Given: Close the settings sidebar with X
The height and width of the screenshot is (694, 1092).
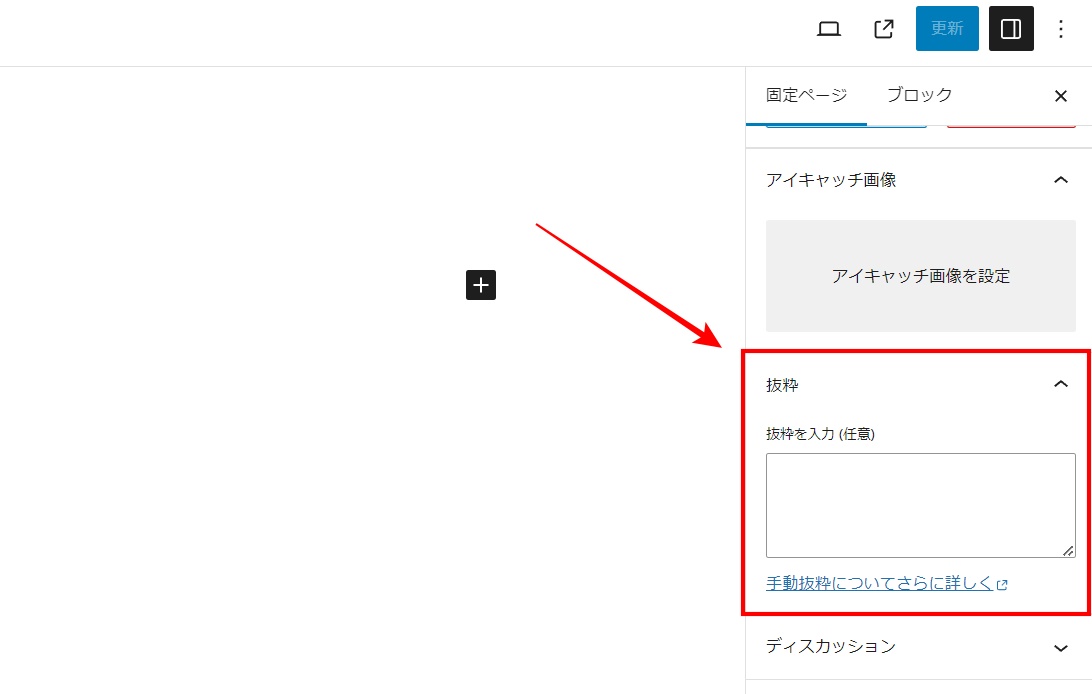Looking at the screenshot, I should 1061,96.
